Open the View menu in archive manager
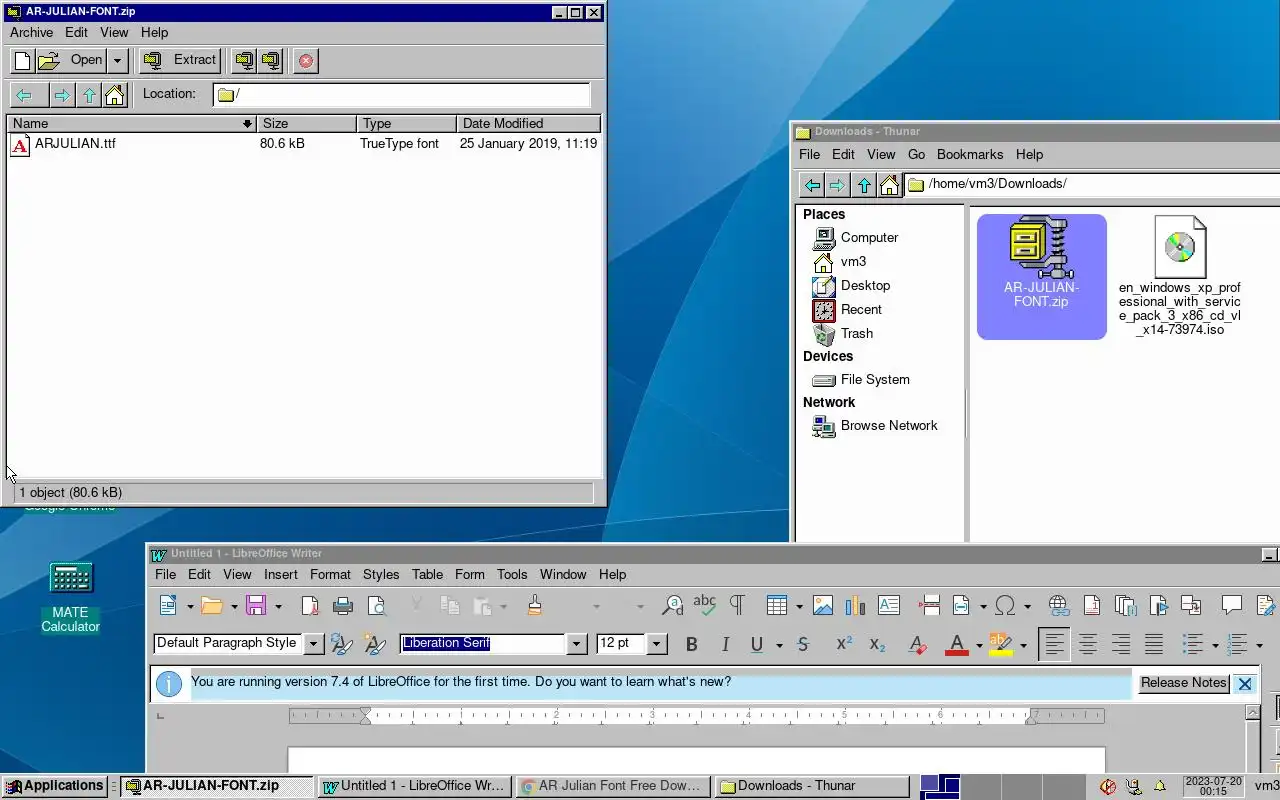 click(x=114, y=33)
